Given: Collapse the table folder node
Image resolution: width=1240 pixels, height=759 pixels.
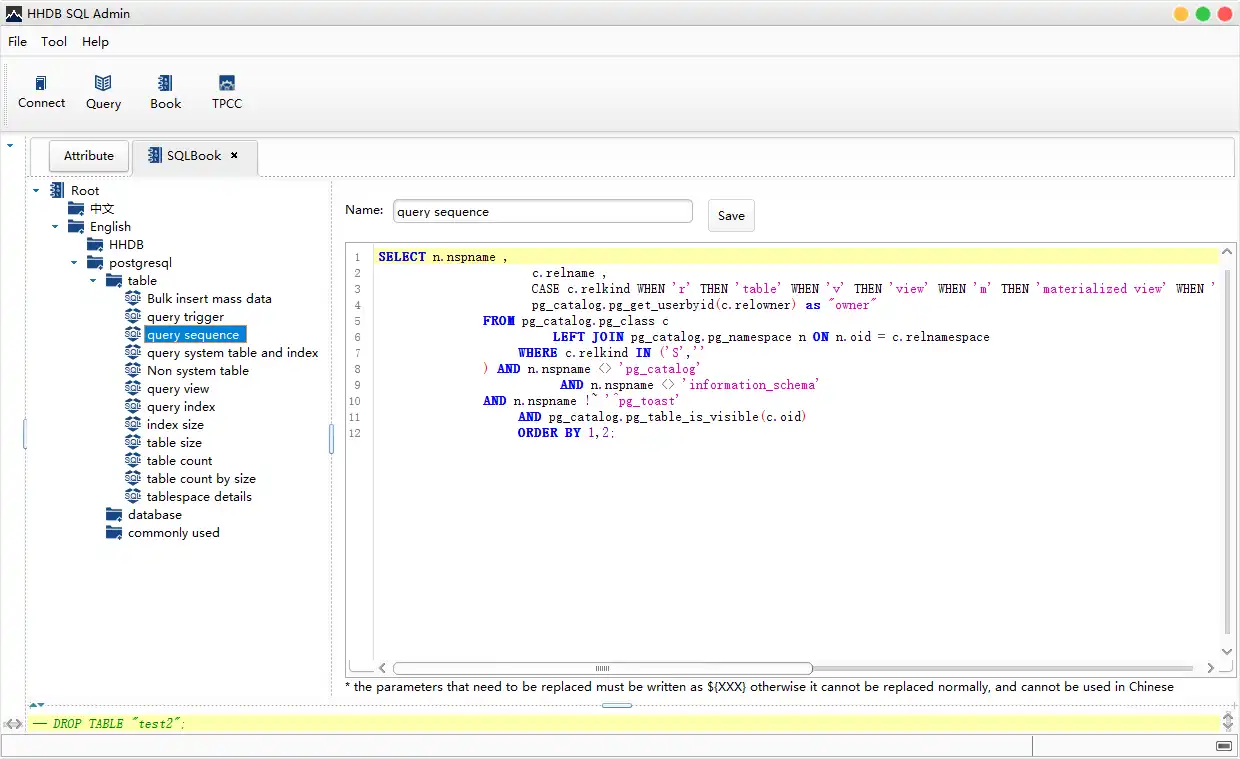Looking at the screenshot, I should (94, 281).
